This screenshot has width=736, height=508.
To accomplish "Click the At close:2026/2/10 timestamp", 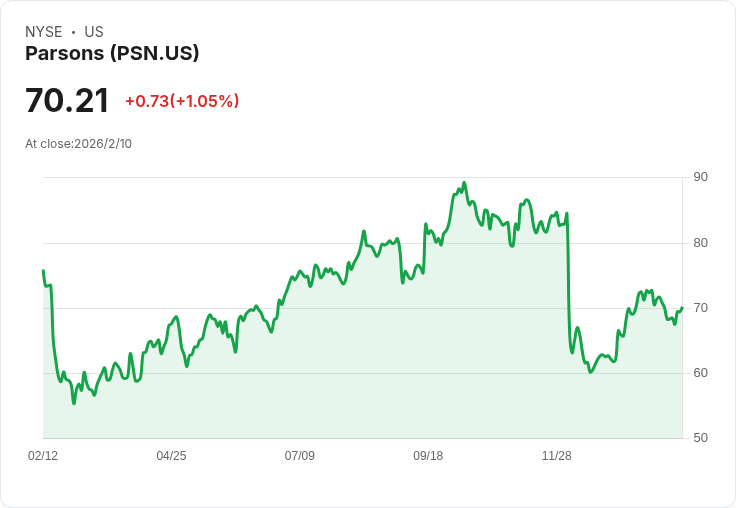I will [x=78, y=144].
